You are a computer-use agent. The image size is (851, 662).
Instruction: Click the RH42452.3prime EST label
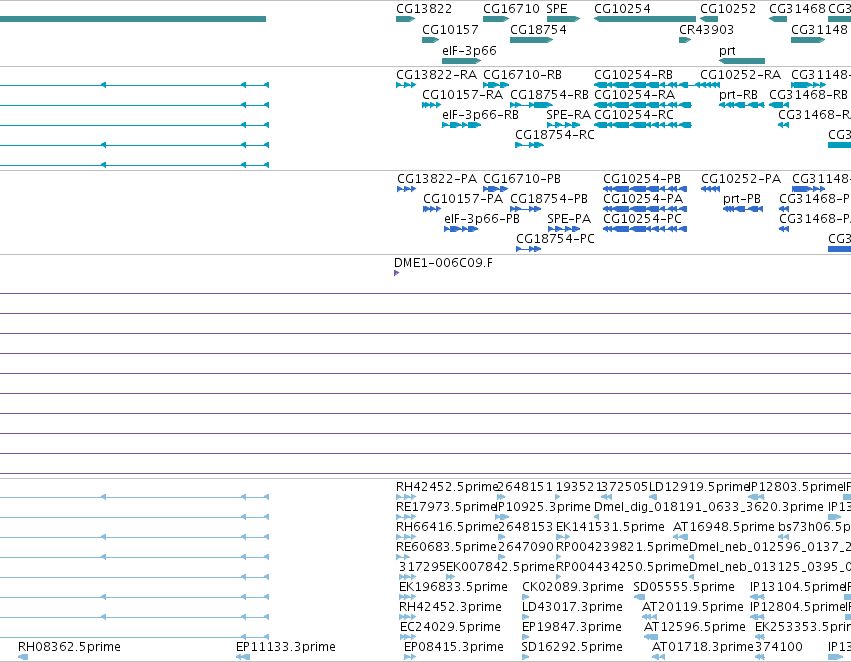[450, 607]
